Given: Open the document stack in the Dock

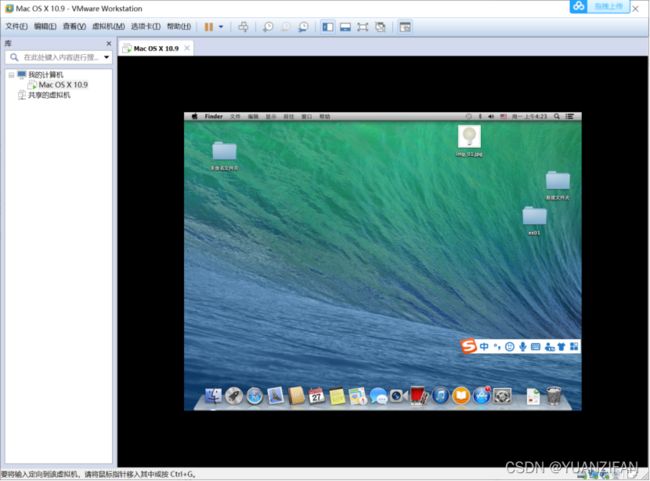Looking at the screenshot, I should click(533, 396).
